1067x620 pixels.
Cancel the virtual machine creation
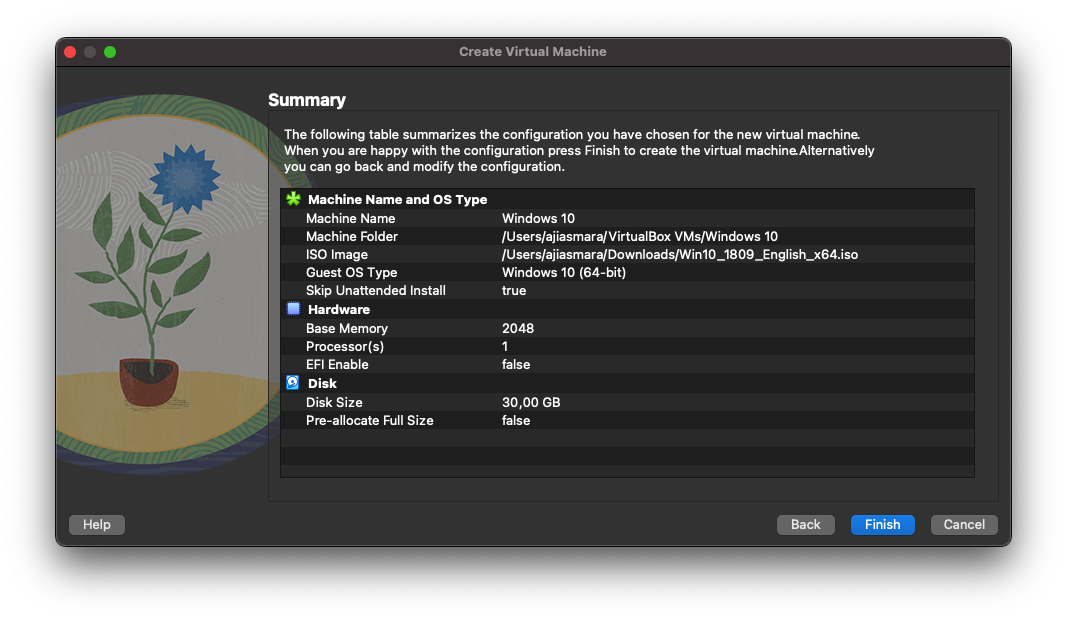coord(964,524)
